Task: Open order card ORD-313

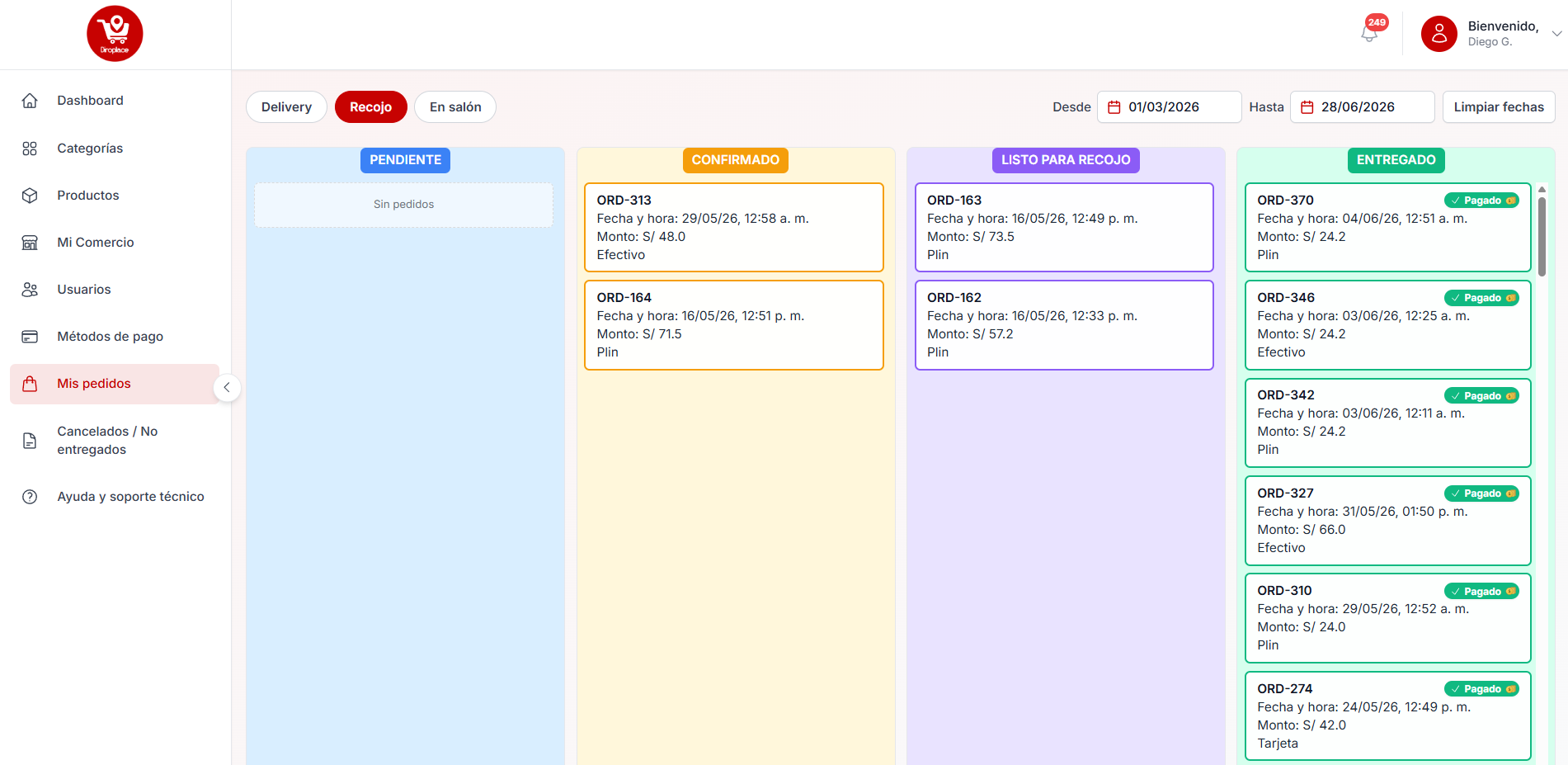Action: click(734, 228)
